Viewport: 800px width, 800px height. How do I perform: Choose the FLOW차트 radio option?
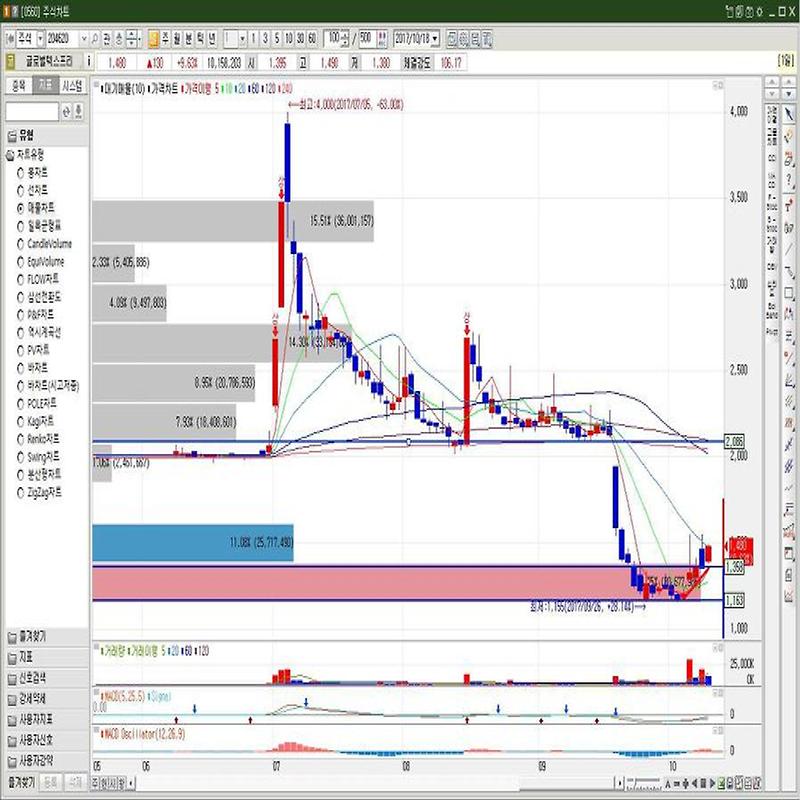pos(38,279)
